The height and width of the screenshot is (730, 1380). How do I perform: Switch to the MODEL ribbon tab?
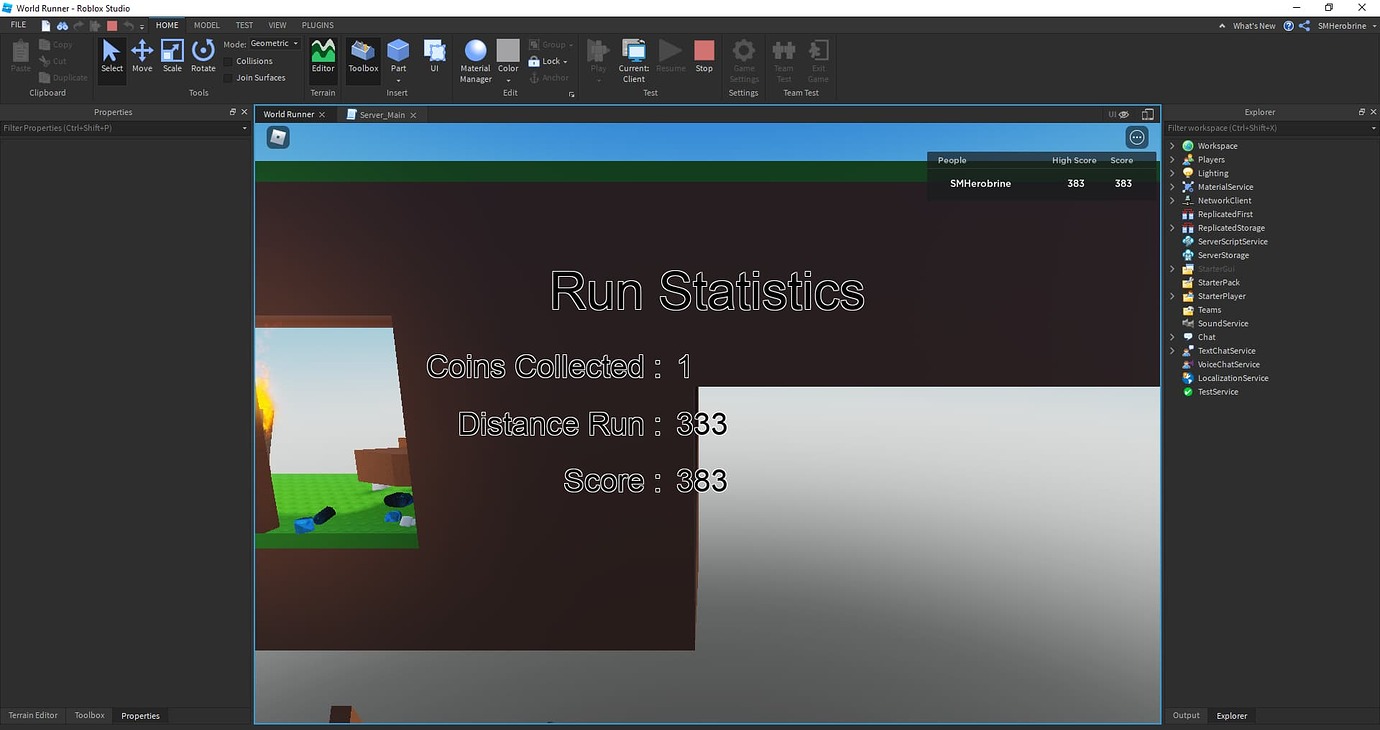point(206,24)
